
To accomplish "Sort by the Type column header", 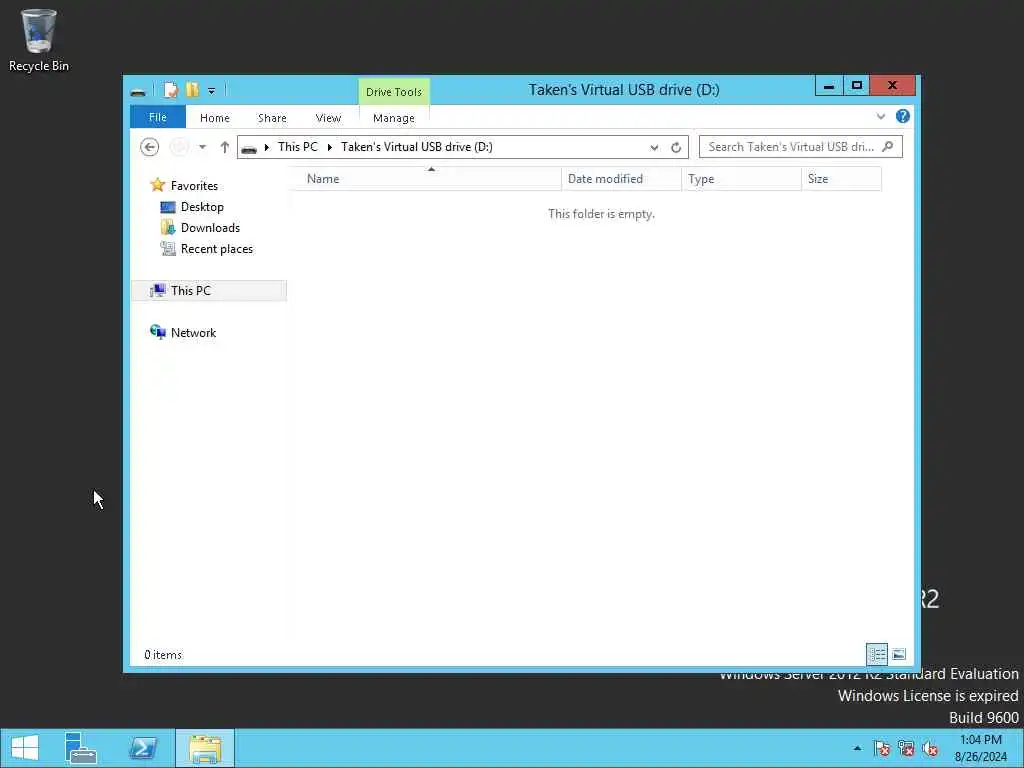I will click(741, 179).
